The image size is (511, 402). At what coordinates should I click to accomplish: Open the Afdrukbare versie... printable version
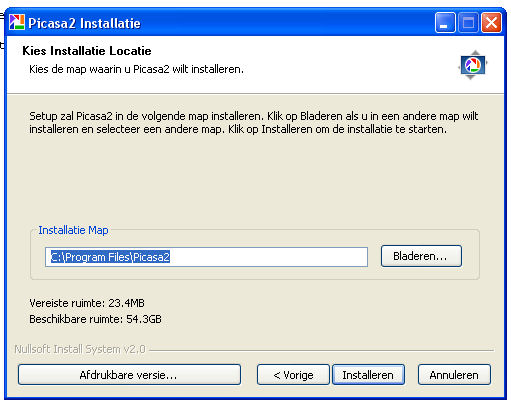click(x=129, y=375)
